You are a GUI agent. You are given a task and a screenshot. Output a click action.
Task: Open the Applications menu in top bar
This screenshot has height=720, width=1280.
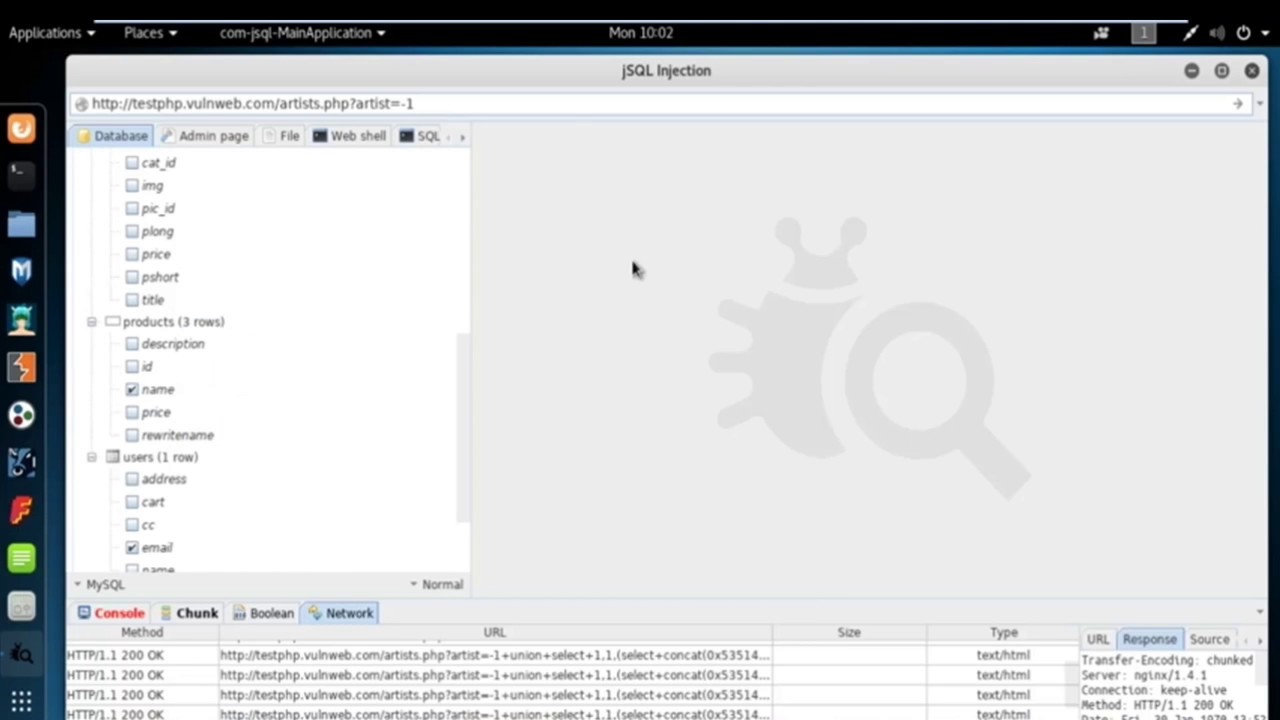pos(52,33)
